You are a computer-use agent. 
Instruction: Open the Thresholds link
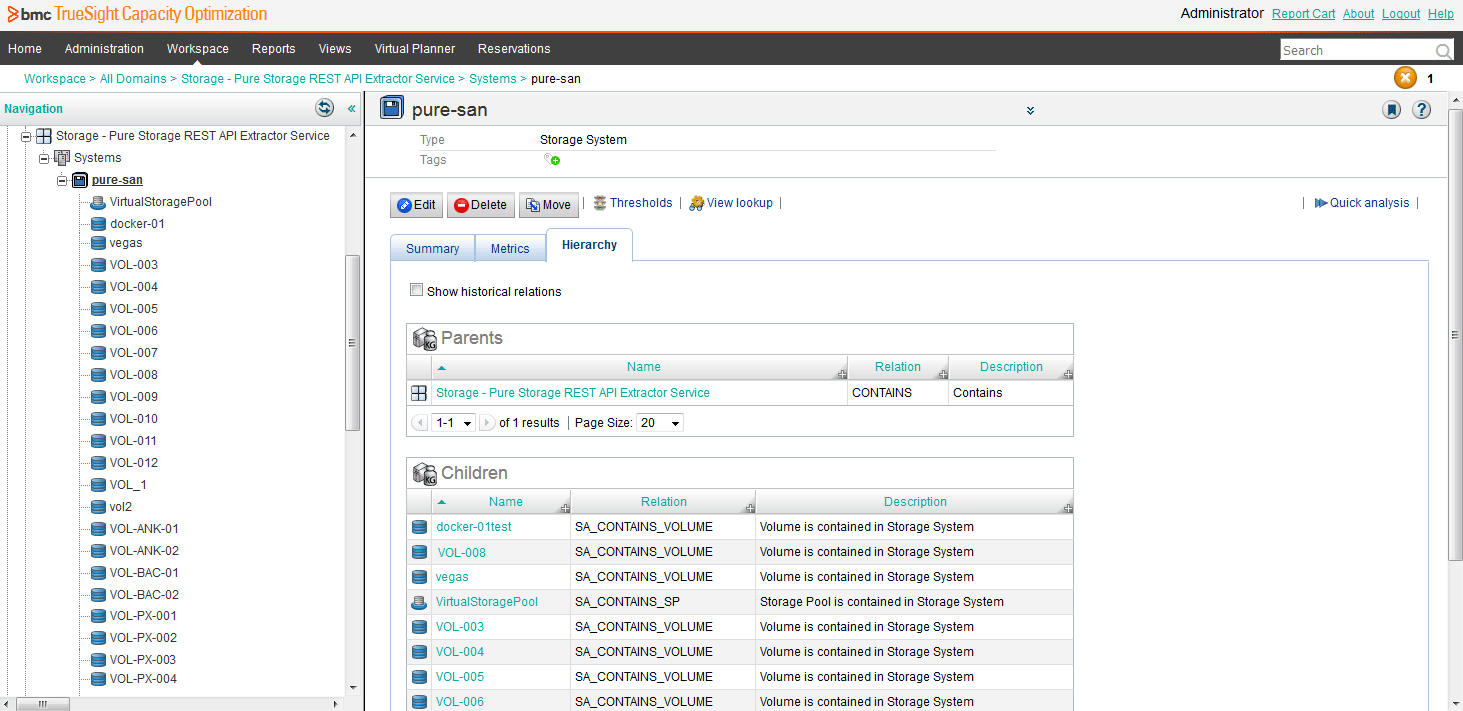coord(633,203)
